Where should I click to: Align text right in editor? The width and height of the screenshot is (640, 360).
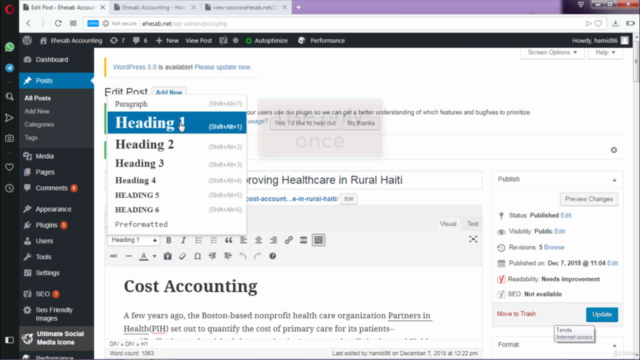pyautogui.click(x=273, y=240)
